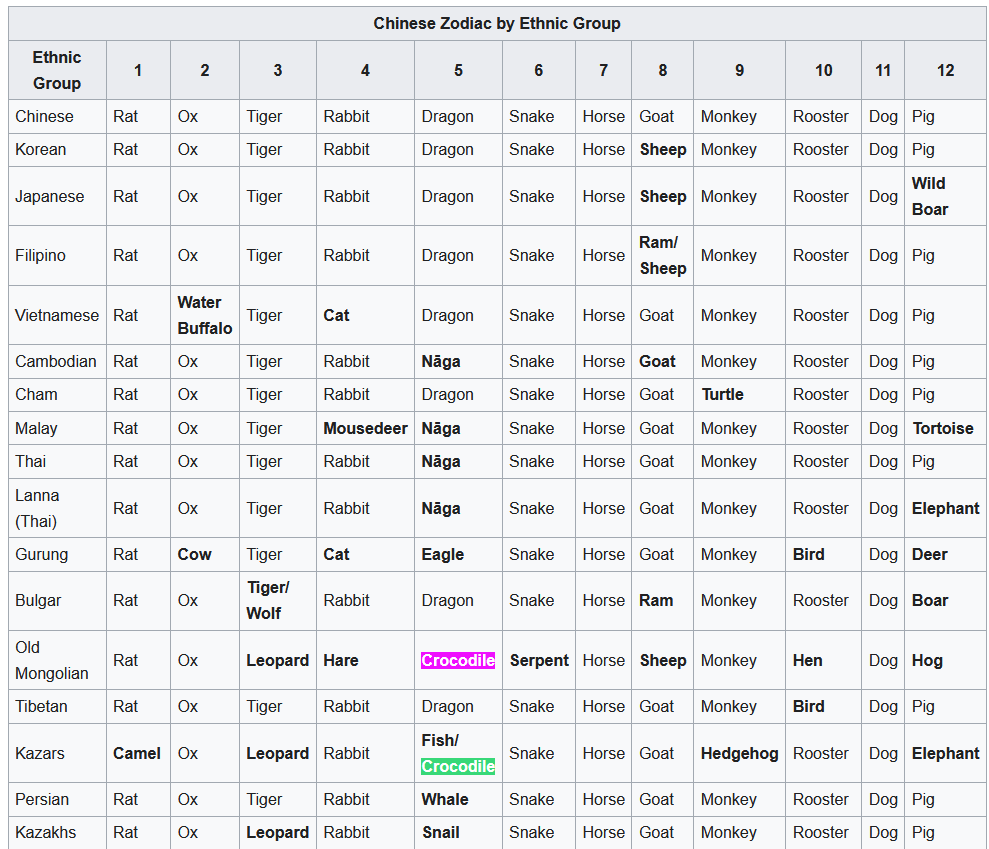
Task: Click the 'Bulgar' row label
Action: click(x=38, y=600)
